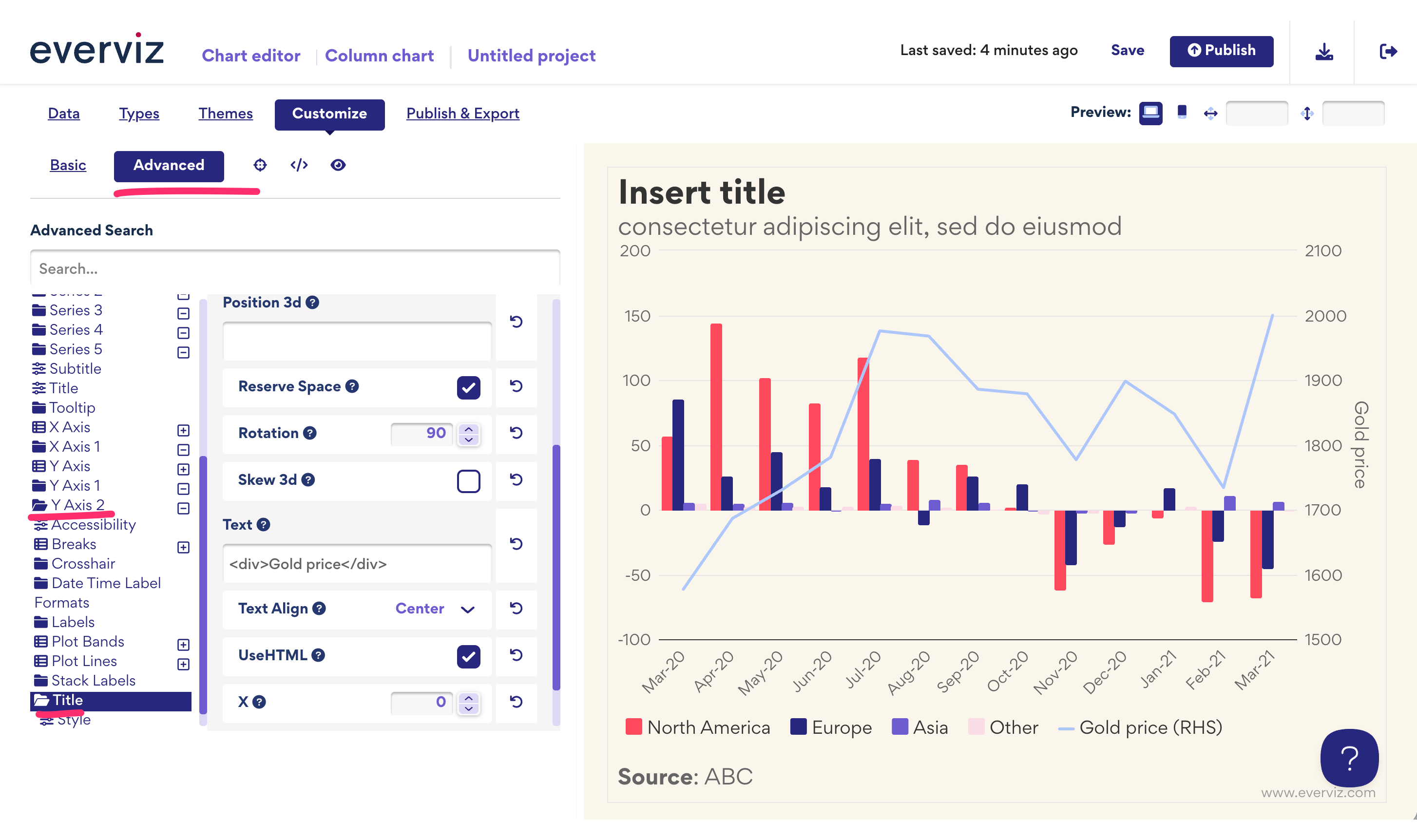Switch to the Basic customize tab
The image size is (1417, 840).
tap(68, 165)
